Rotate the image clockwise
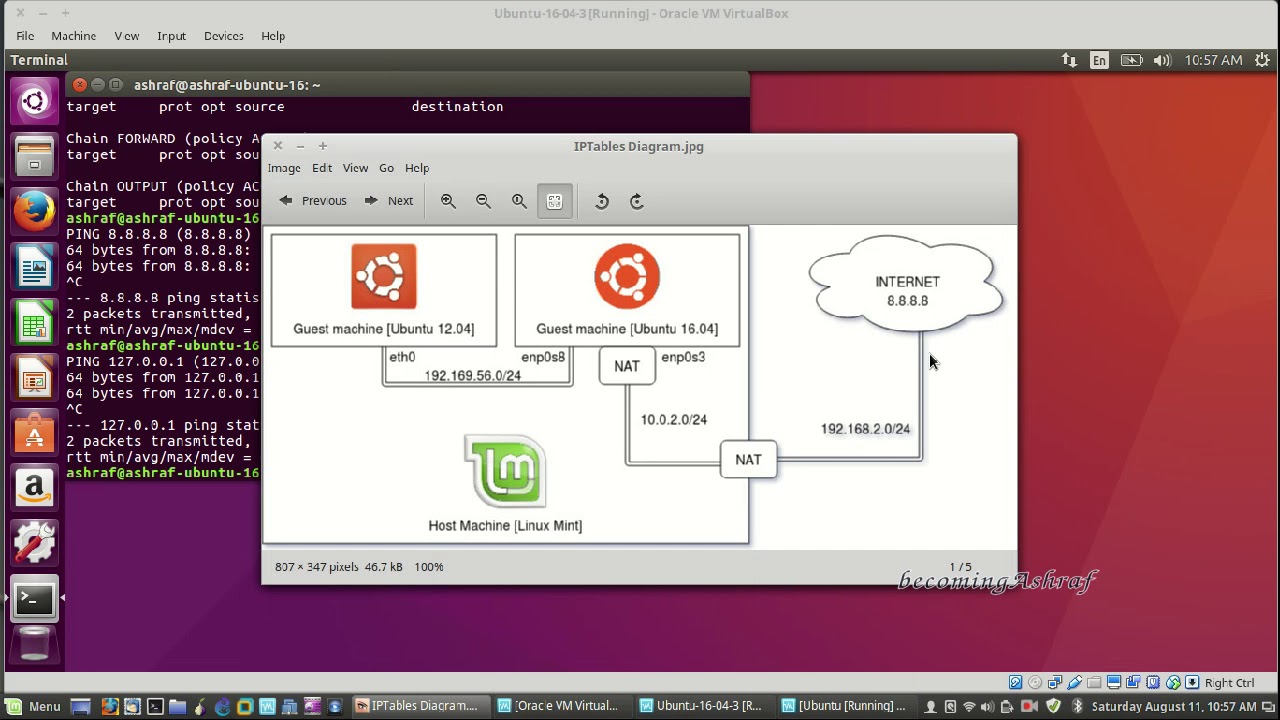 [637, 201]
